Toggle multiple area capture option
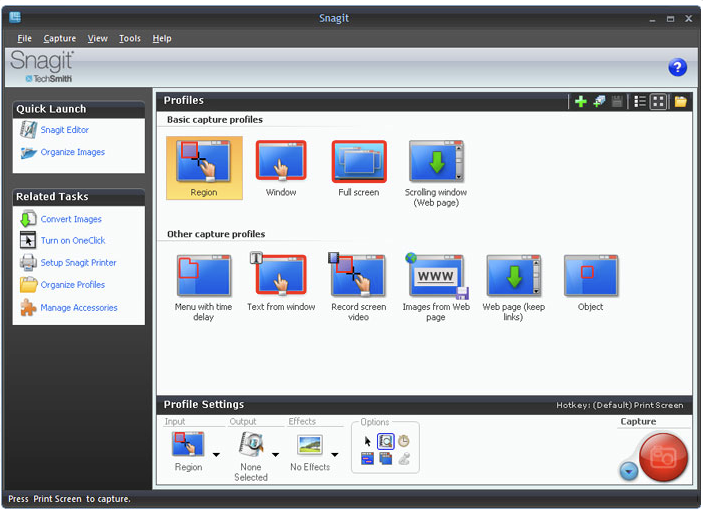The image size is (703, 511). point(386,459)
